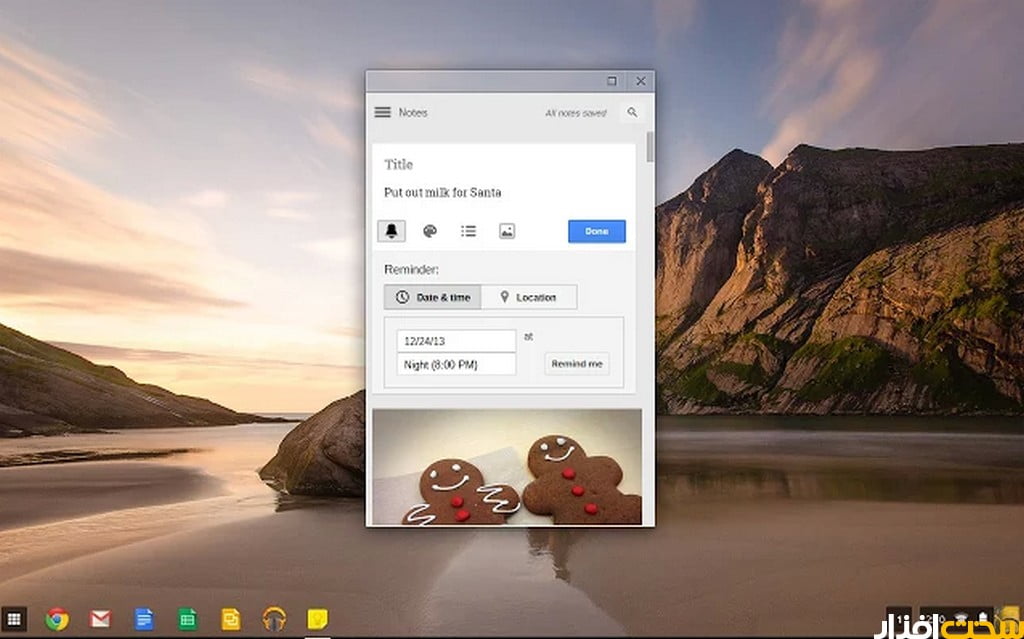Click the Remind me button
Viewport: 1024px width, 639px height.
tap(577, 364)
